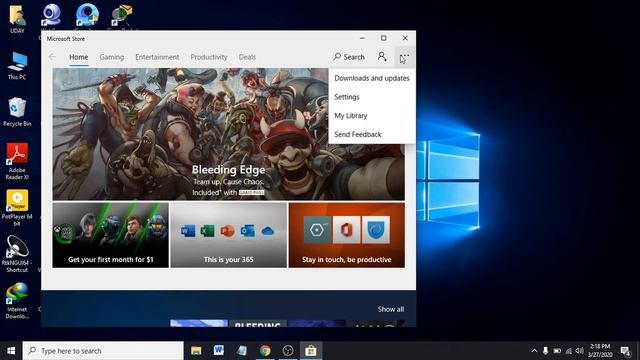Click the volume speaker tray icon
This screenshot has height=360, width=640.
click(580, 351)
